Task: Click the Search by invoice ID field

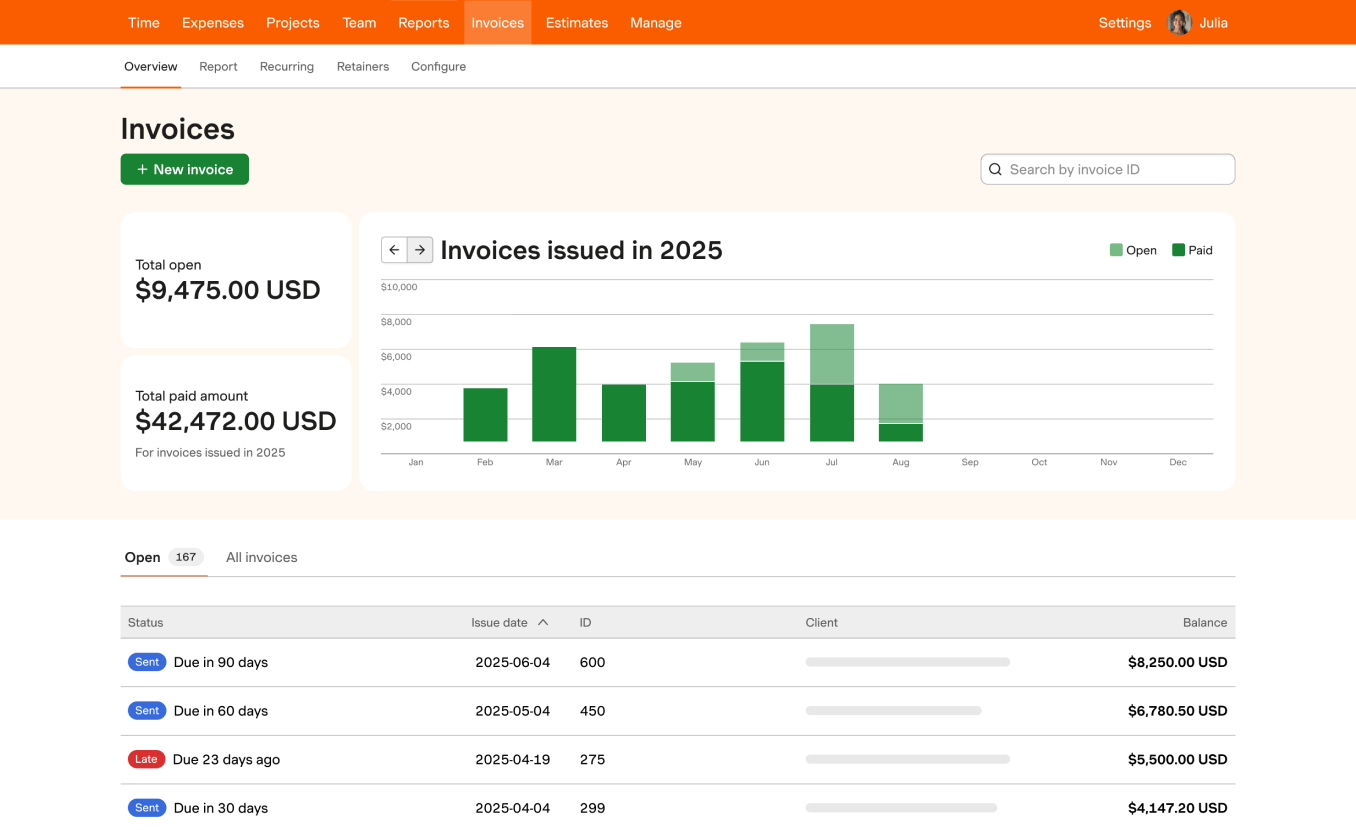Action: pyautogui.click(x=1107, y=169)
